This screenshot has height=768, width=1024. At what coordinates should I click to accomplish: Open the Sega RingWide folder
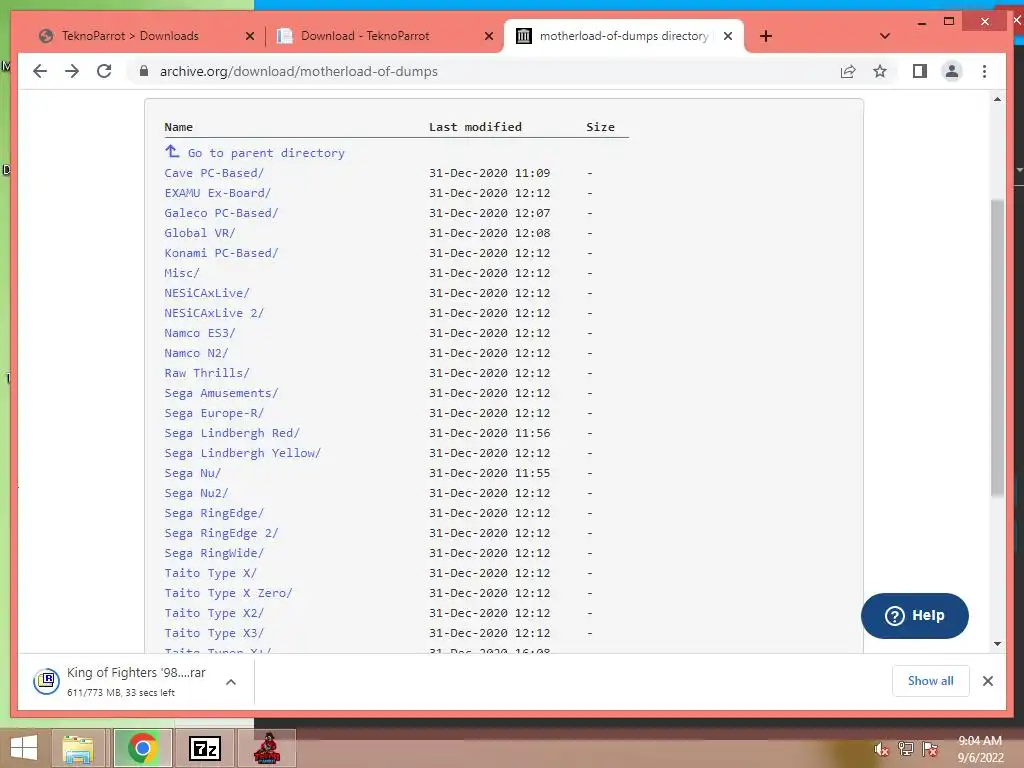[214, 553]
